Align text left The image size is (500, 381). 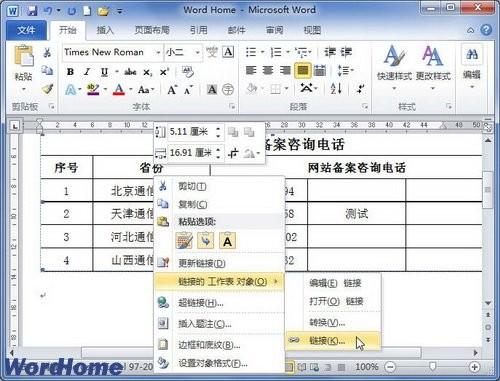click(x=251, y=70)
